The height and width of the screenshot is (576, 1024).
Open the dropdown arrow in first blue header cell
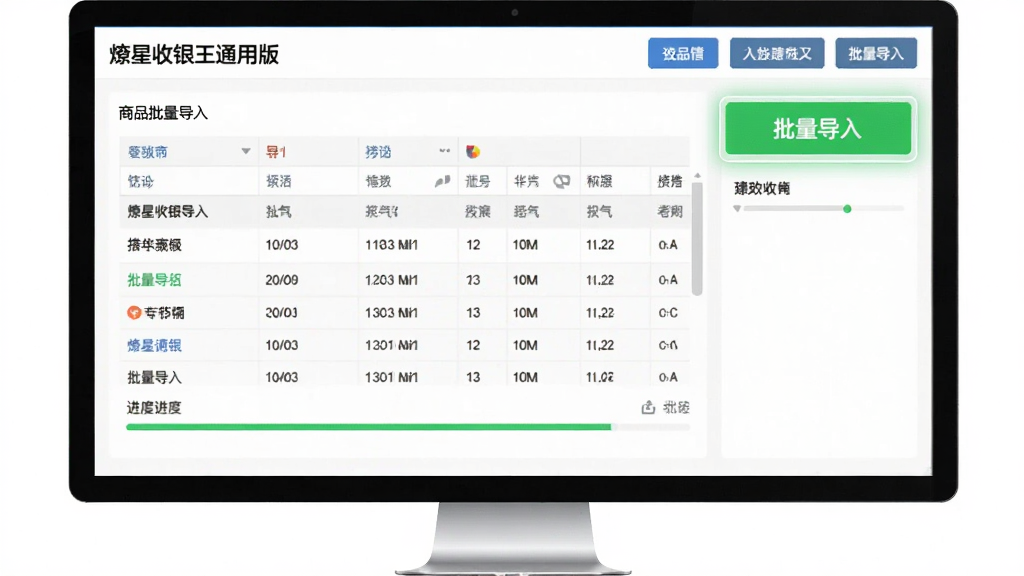click(x=246, y=152)
